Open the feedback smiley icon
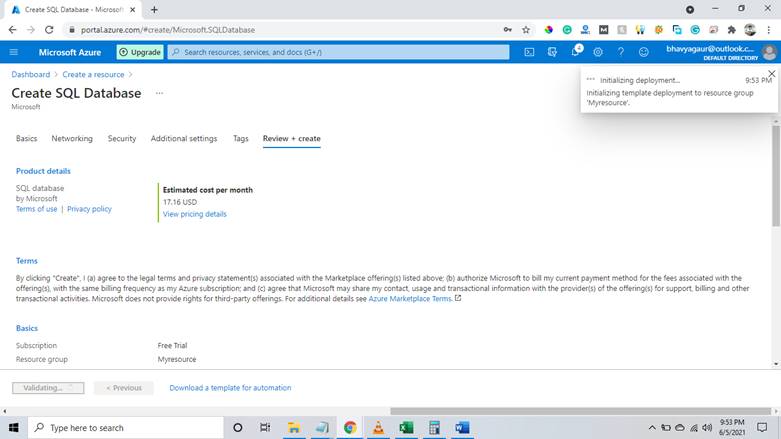Viewport: 781px width, 439px height. coord(644,52)
